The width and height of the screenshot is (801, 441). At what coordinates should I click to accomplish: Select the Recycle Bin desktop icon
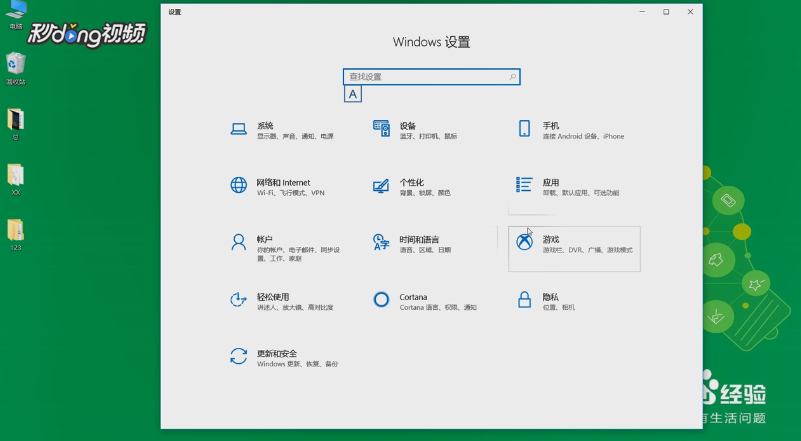[x=16, y=68]
